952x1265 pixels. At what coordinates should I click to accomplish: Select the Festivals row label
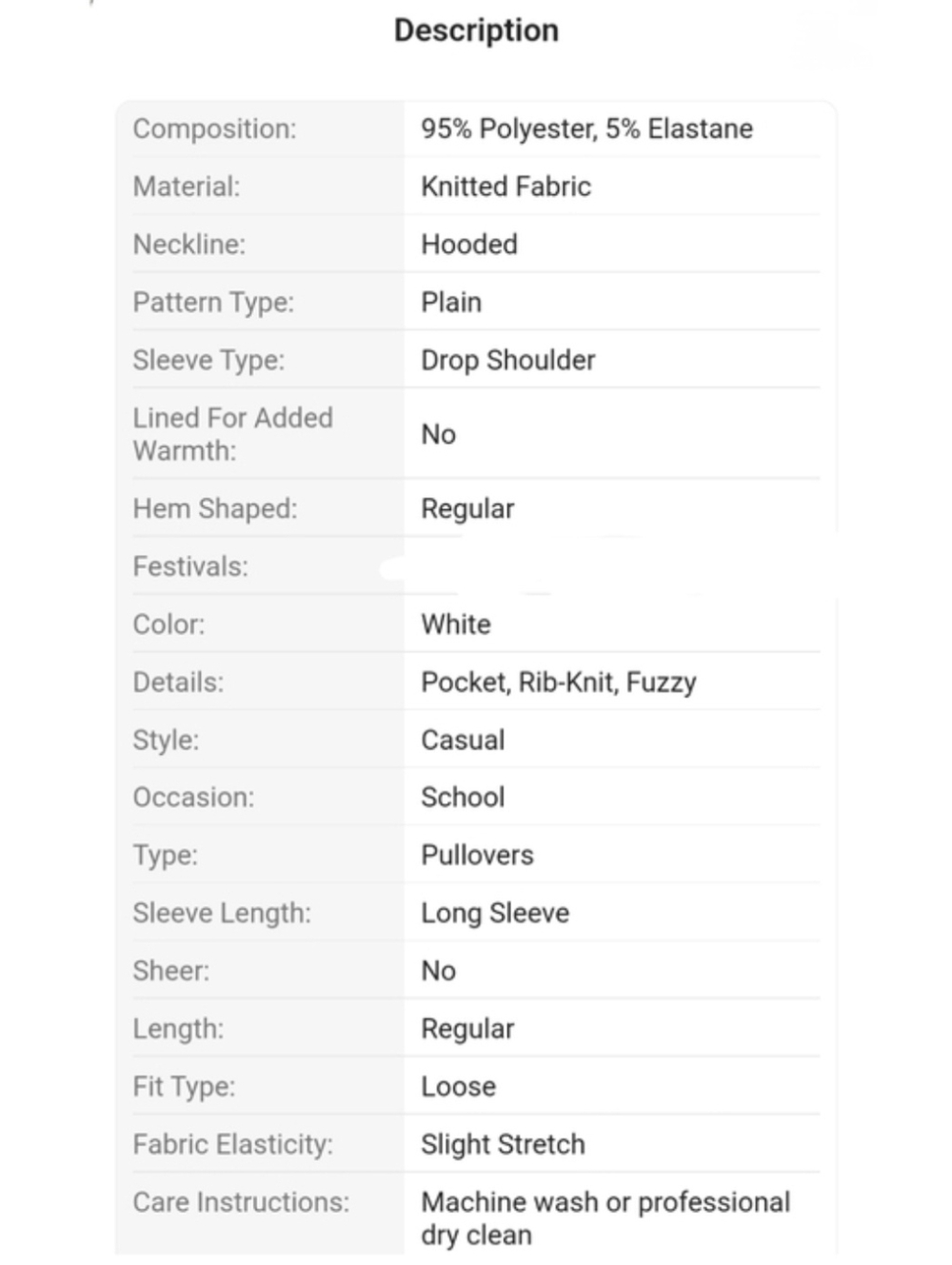coord(190,566)
